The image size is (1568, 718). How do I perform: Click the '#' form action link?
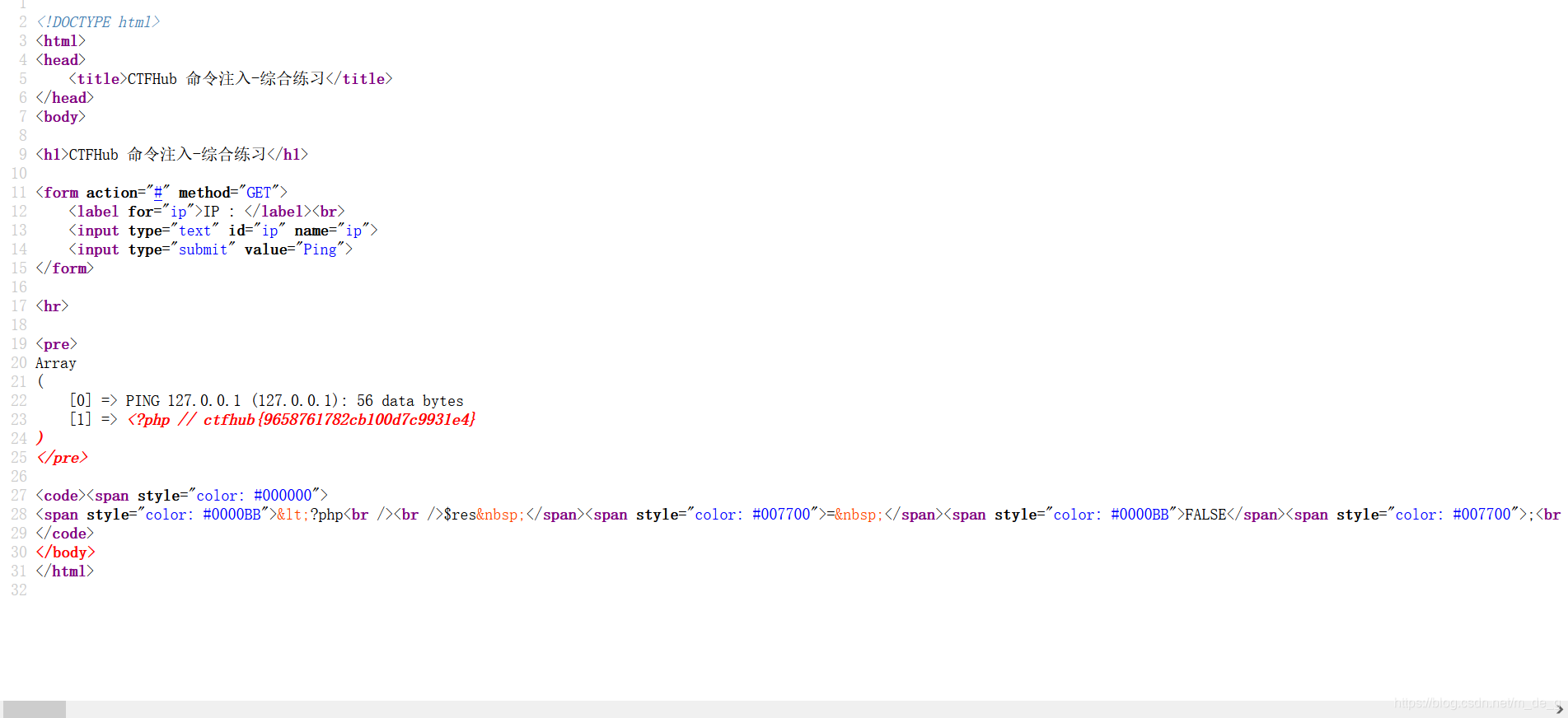tap(157, 193)
